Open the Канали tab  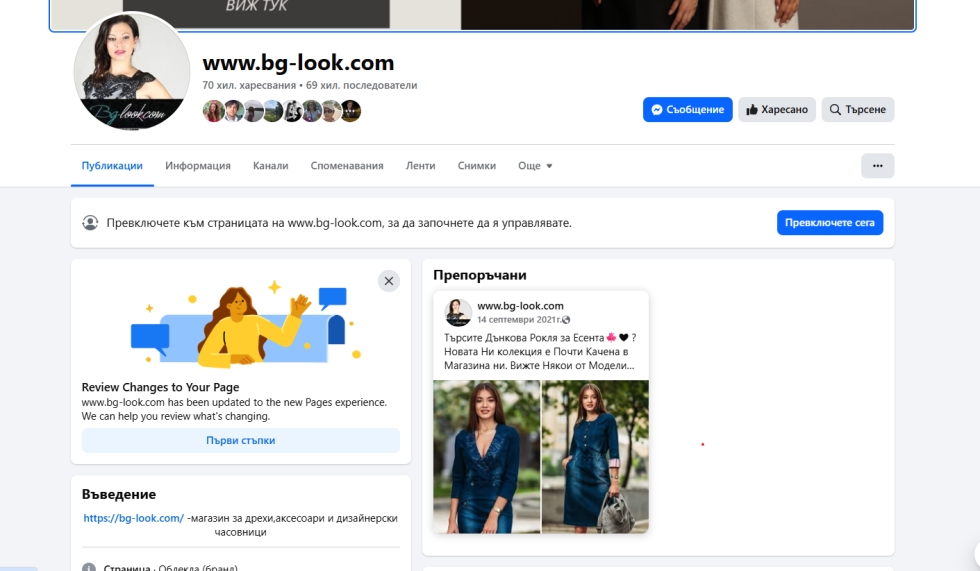(271, 166)
